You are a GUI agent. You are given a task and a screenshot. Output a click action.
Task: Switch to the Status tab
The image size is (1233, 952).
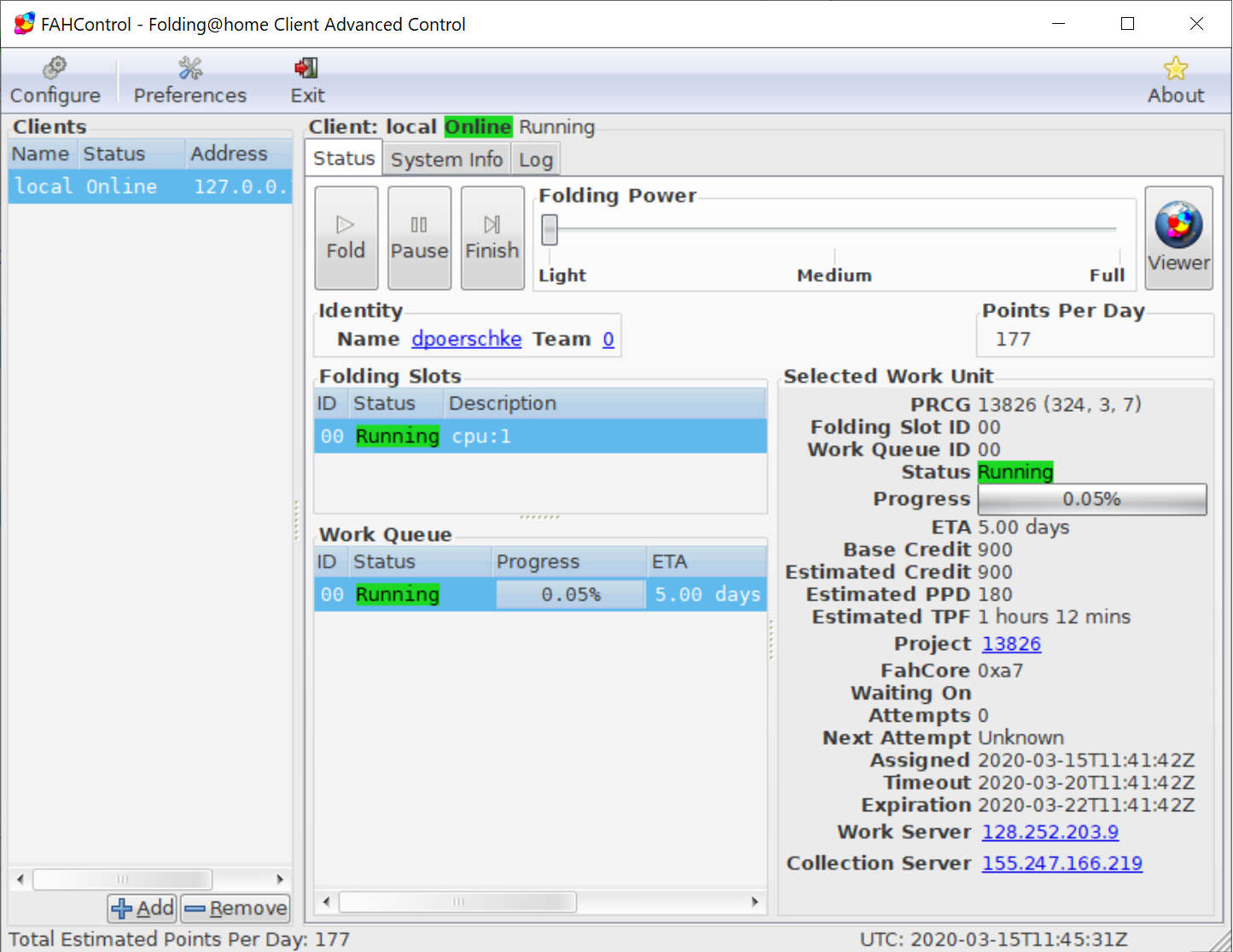pos(344,159)
